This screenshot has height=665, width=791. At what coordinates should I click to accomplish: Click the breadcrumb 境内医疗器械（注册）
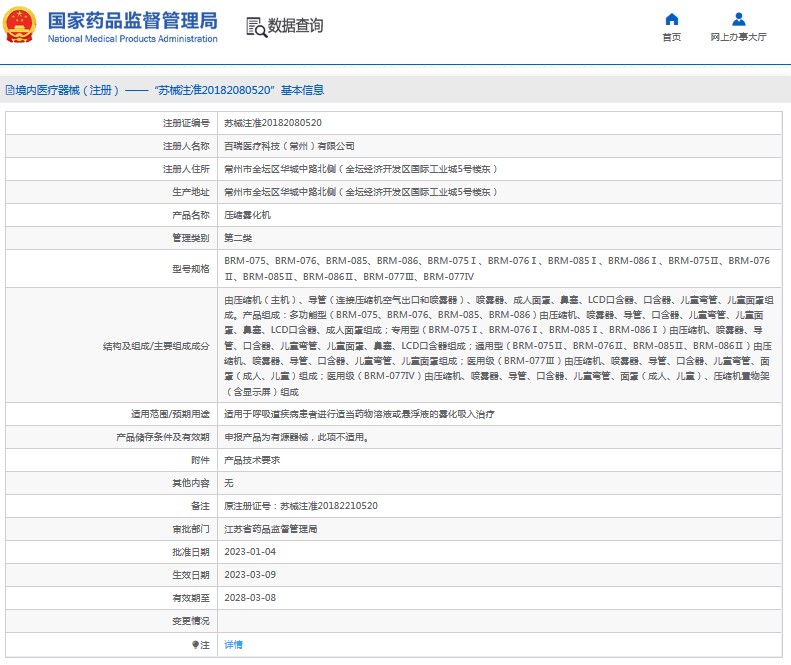click(67, 90)
